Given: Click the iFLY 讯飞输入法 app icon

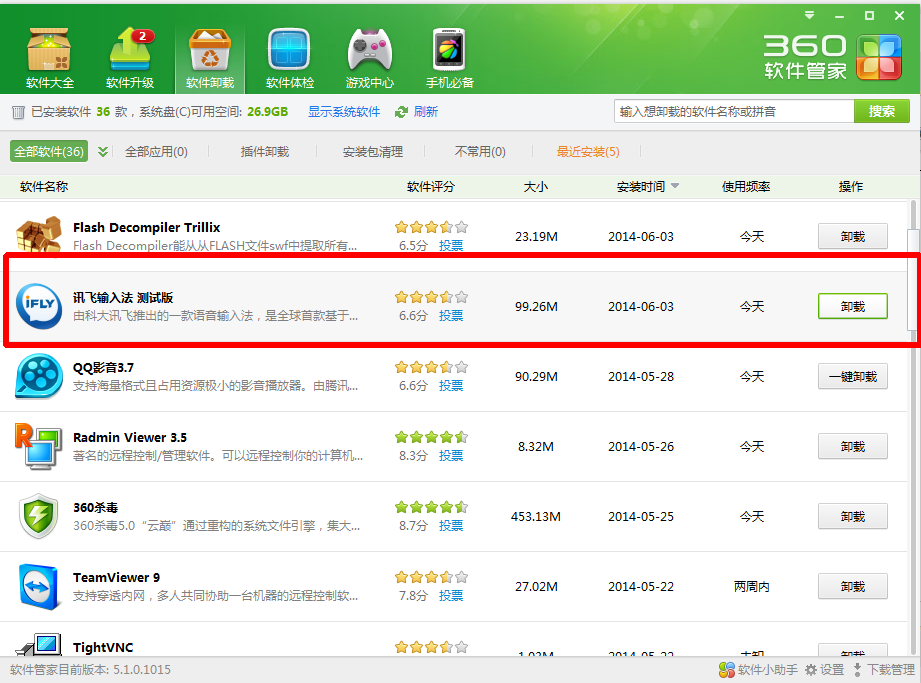Looking at the screenshot, I should pyautogui.click(x=39, y=306).
